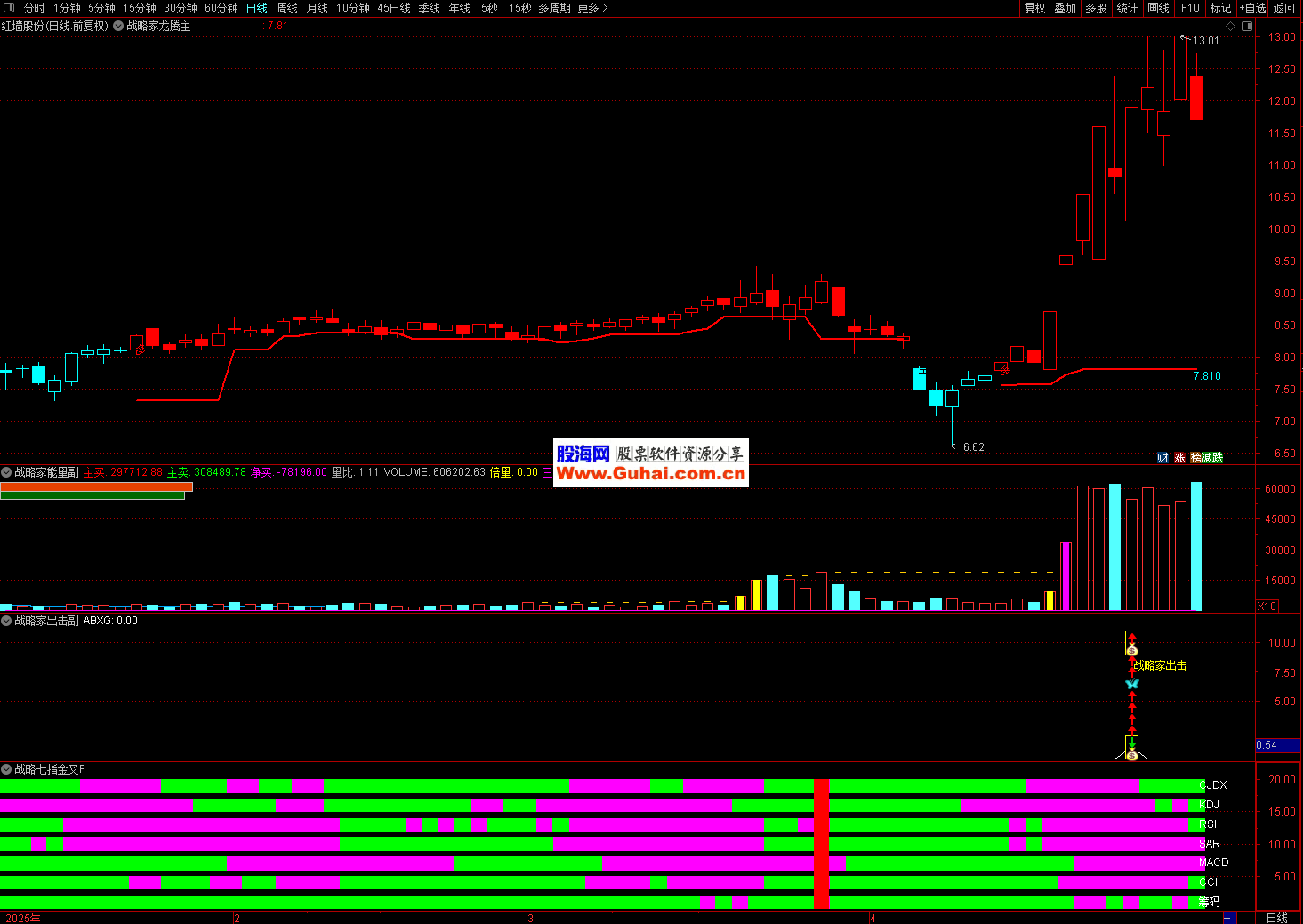Click the MACD row label
Screen dimensions: 1303x924
[x=1213, y=863]
